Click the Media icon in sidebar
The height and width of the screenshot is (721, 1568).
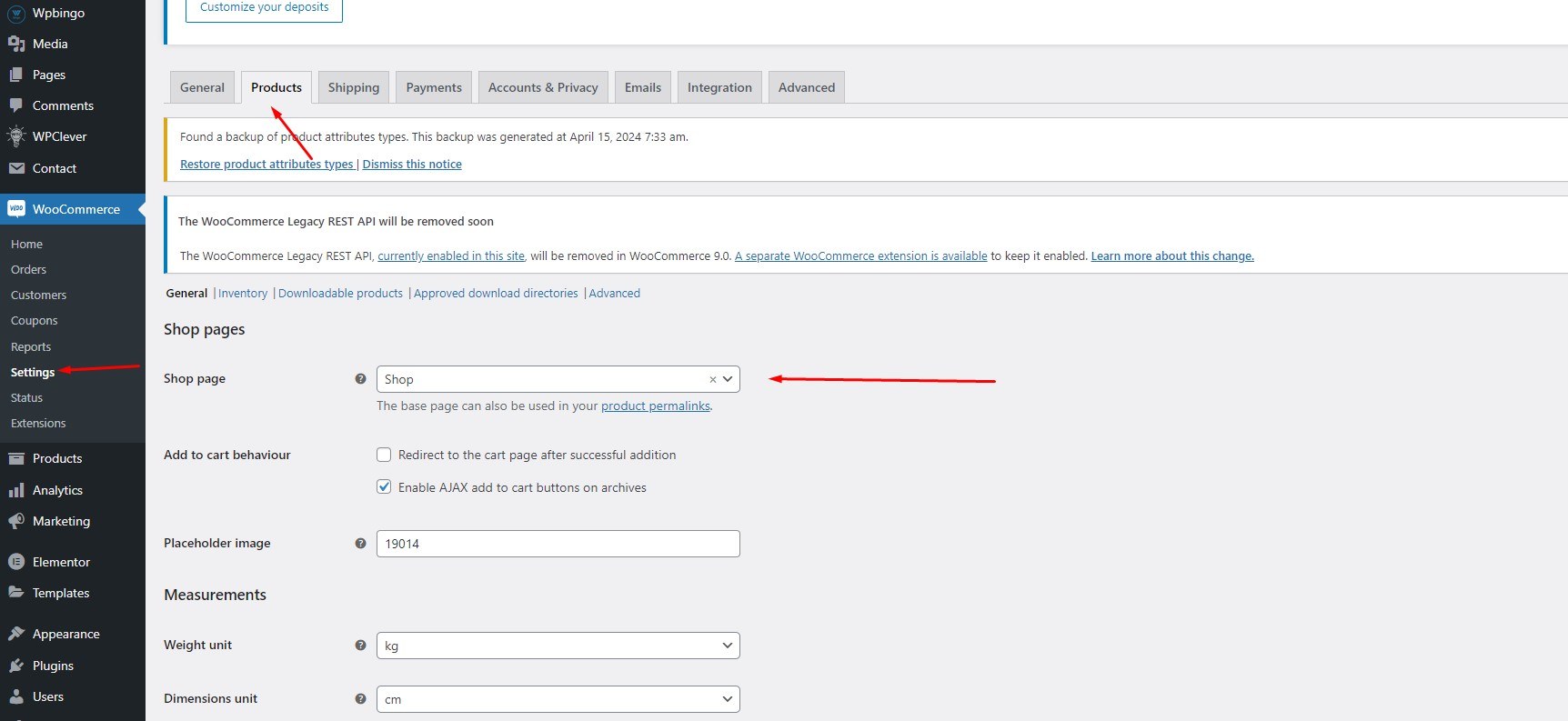coord(16,44)
